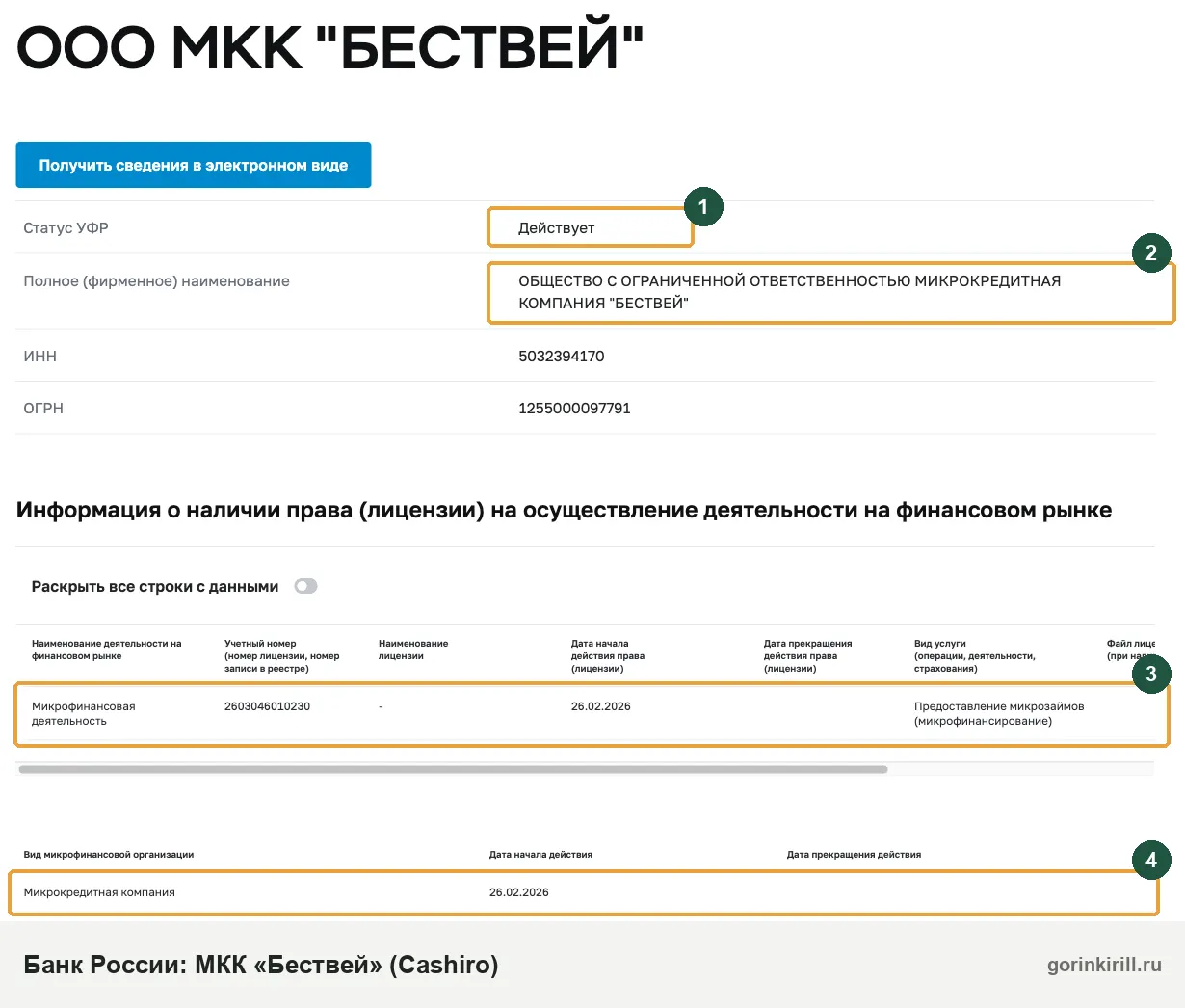This screenshot has width=1185, height=1008.
Task: Click column header 'Наименование деятельности на финансовом рынке'
Action: tap(107, 650)
